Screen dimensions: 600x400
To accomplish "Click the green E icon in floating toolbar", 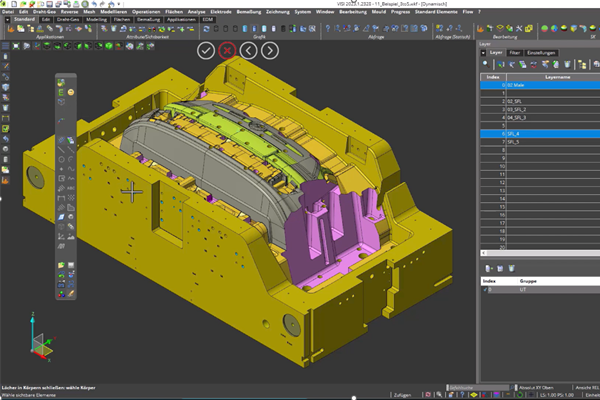I will click(61, 92).
